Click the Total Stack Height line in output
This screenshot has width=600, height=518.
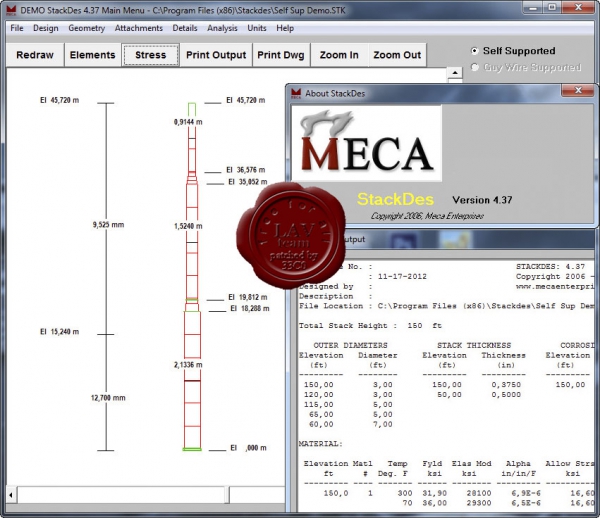[x=370, y=326]
